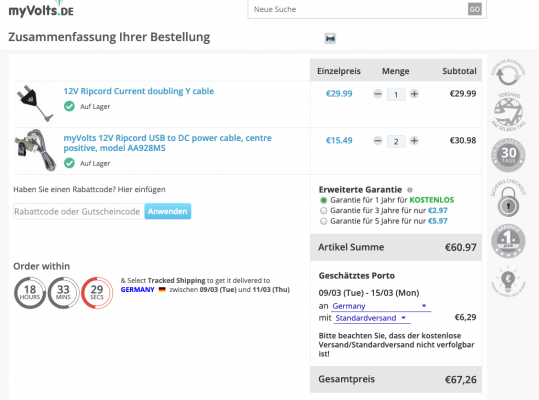Select 1 year free warranty option
The image size is (539, 400).
[x=323, y=200]
